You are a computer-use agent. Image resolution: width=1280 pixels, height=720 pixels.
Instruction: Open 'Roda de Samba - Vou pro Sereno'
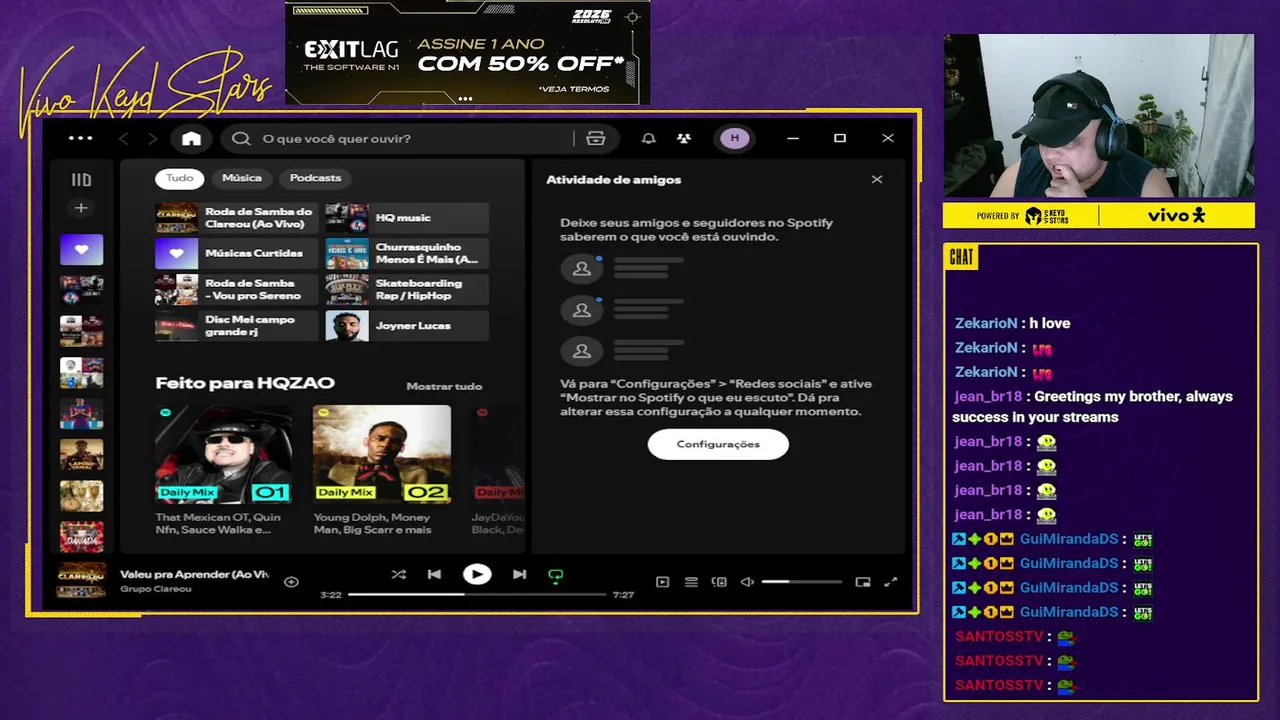click(236, 290)
